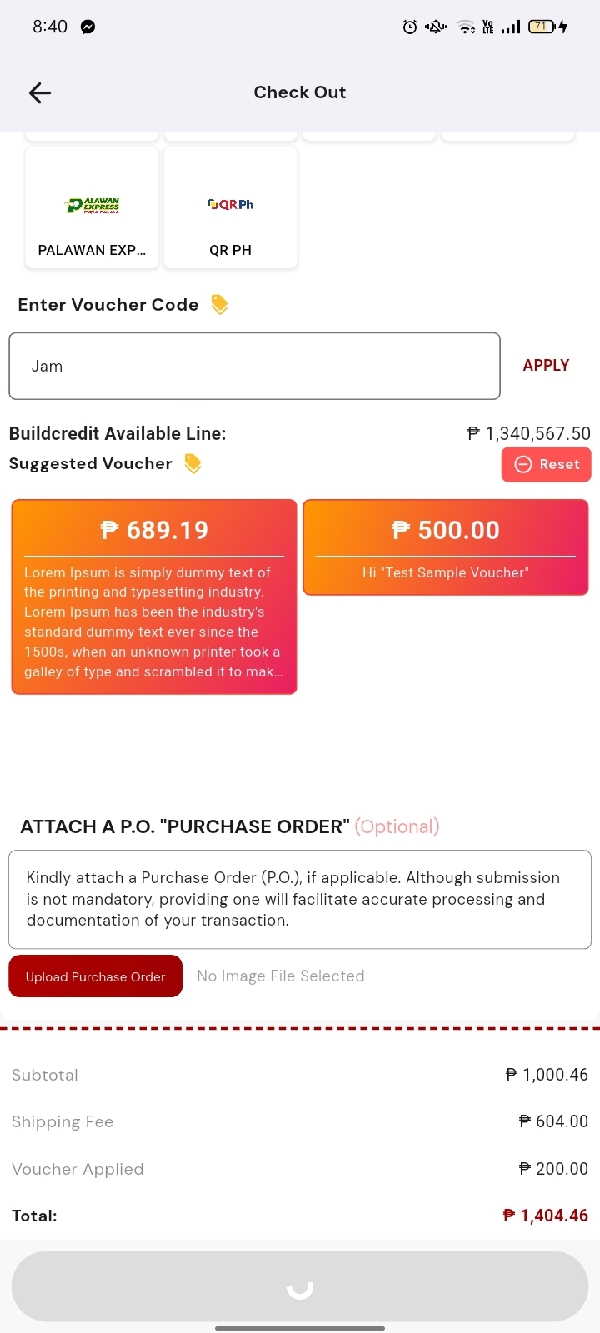Click the Reset voucher button
600x1333 pixels.
coord(546,464)
